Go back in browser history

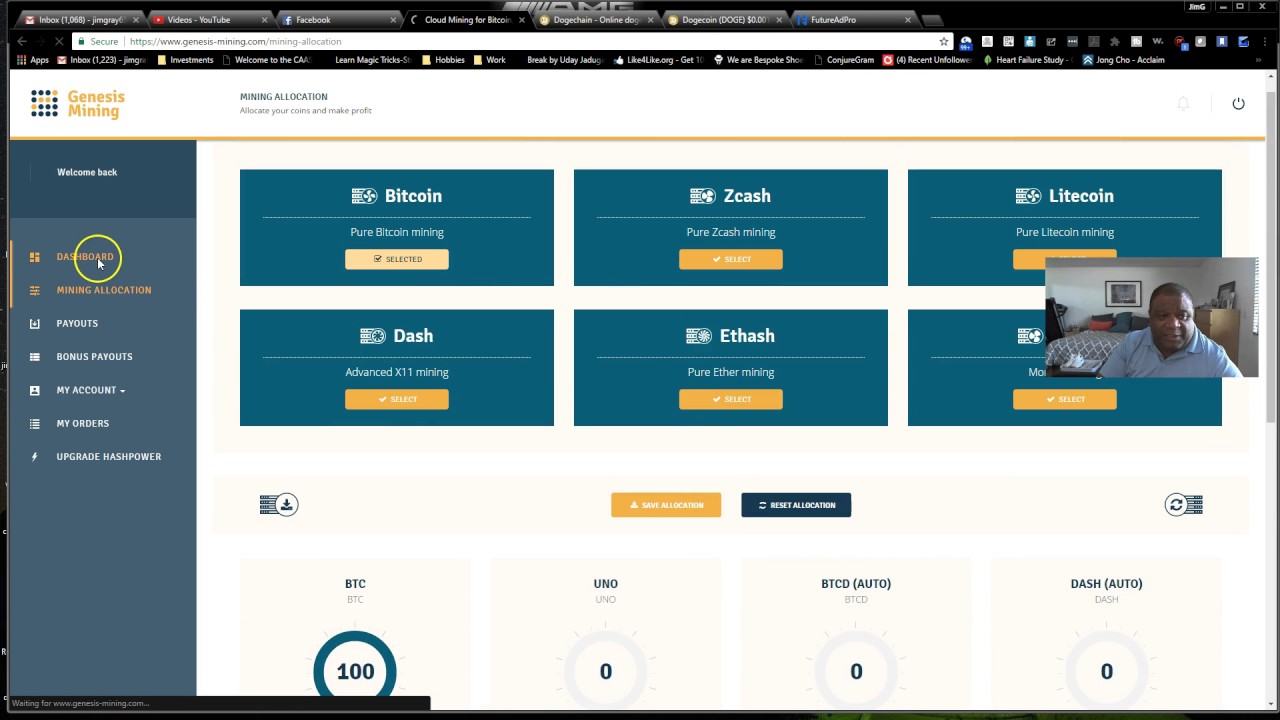coord(21,41)
